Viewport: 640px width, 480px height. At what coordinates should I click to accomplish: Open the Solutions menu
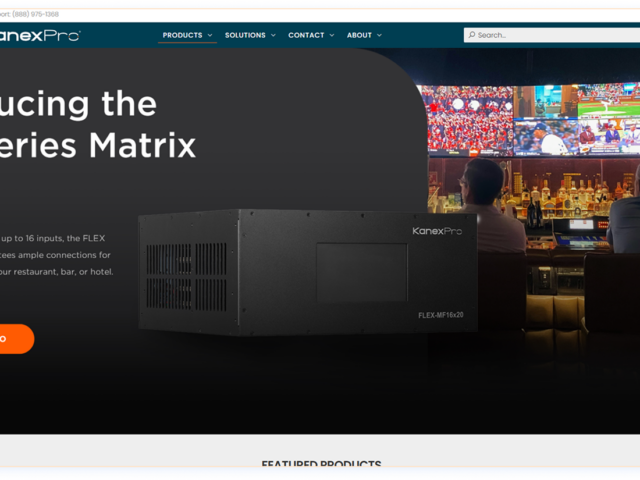(245, 35)
